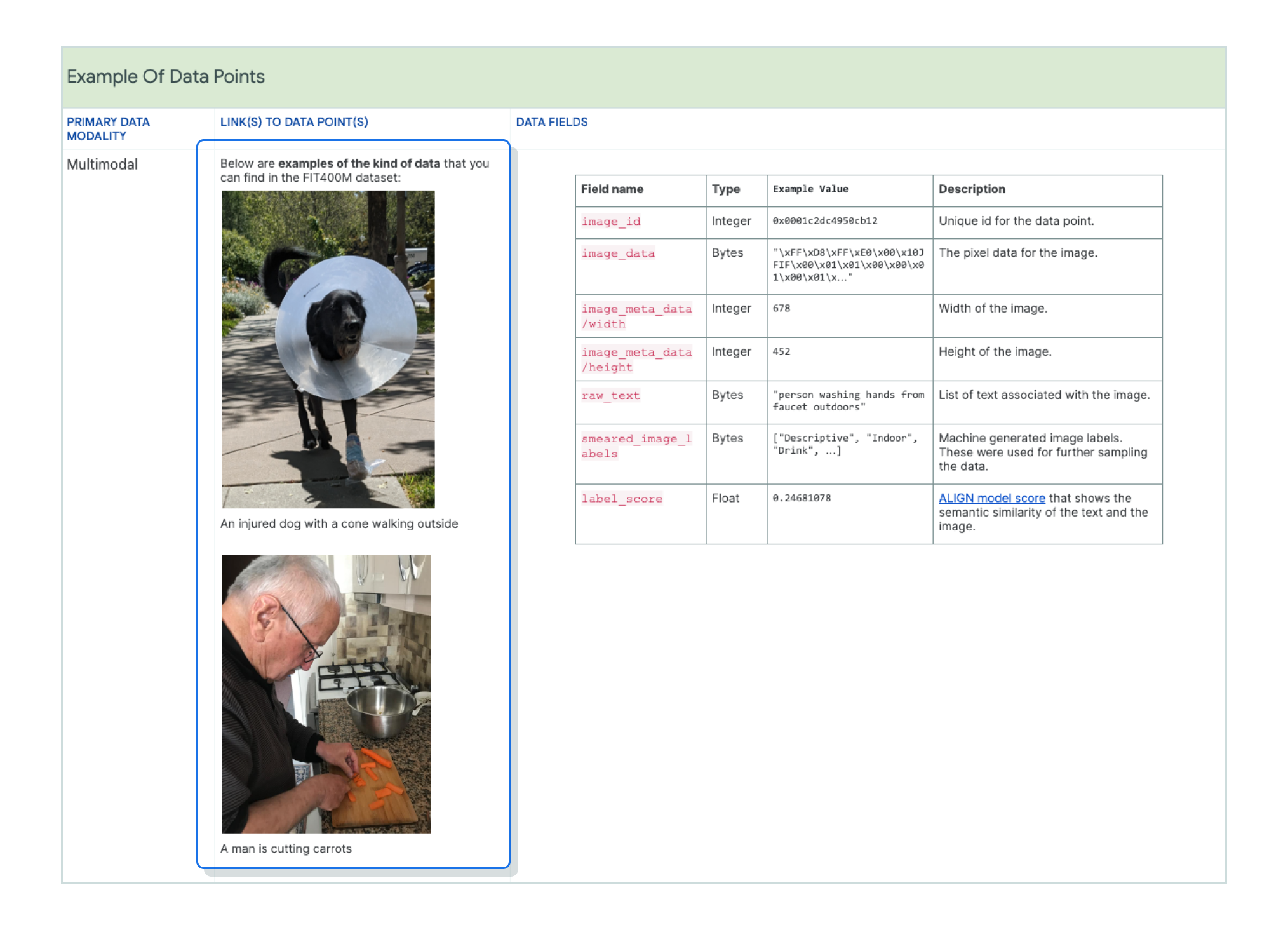This screenshot has width=1288, height=932.
Task: Click the image_id field name
Action: [x=611, y=222]
